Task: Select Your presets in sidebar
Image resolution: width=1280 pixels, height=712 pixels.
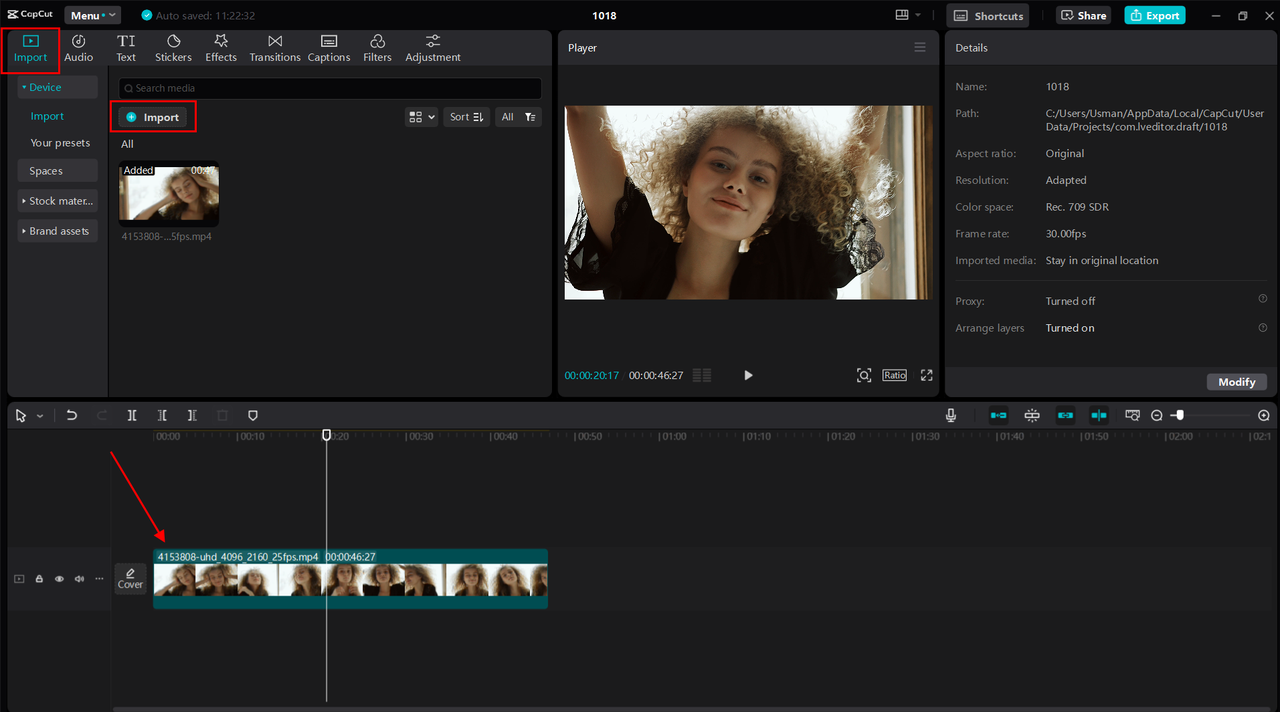Action: point(60,143)
